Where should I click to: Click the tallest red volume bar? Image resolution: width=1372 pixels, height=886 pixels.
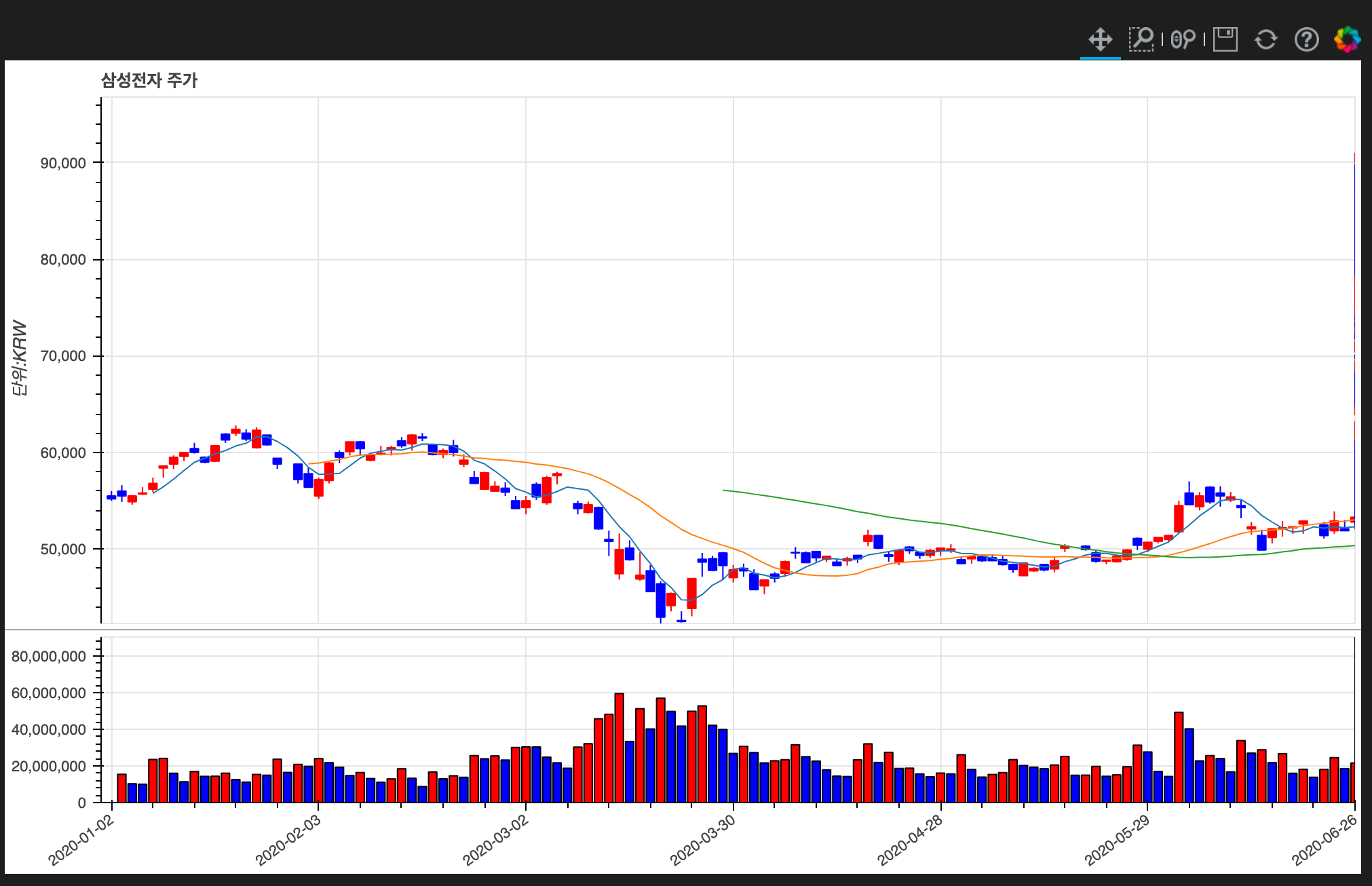coord(619,746)
